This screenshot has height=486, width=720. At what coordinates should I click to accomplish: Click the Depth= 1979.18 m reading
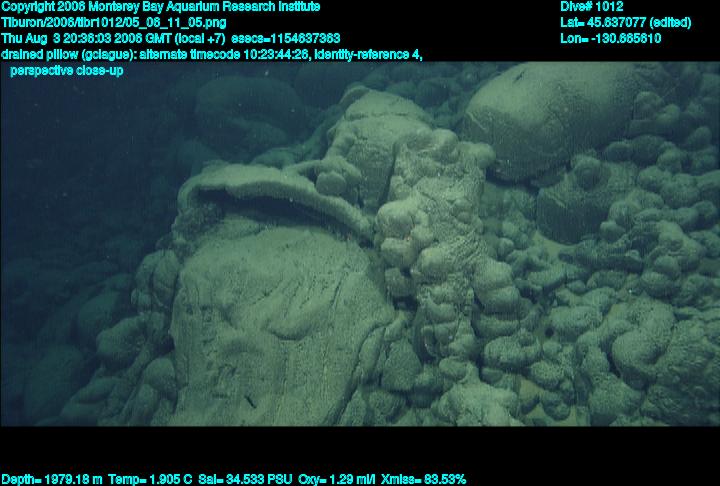click(x=52, y=480)
